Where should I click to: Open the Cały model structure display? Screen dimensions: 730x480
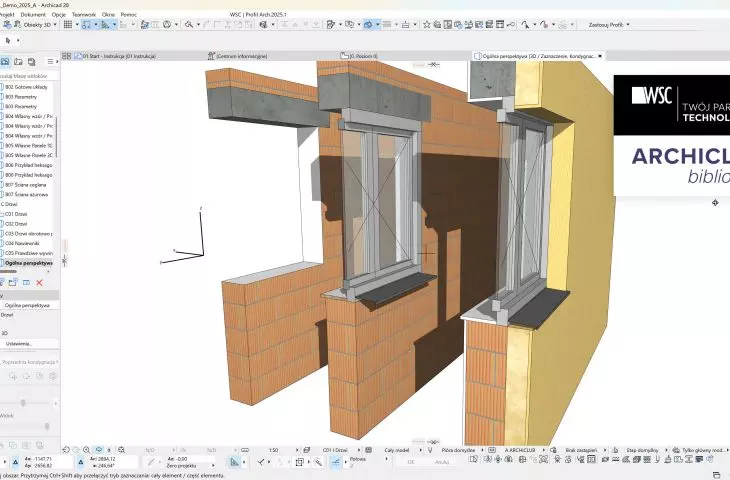[398, 450]
